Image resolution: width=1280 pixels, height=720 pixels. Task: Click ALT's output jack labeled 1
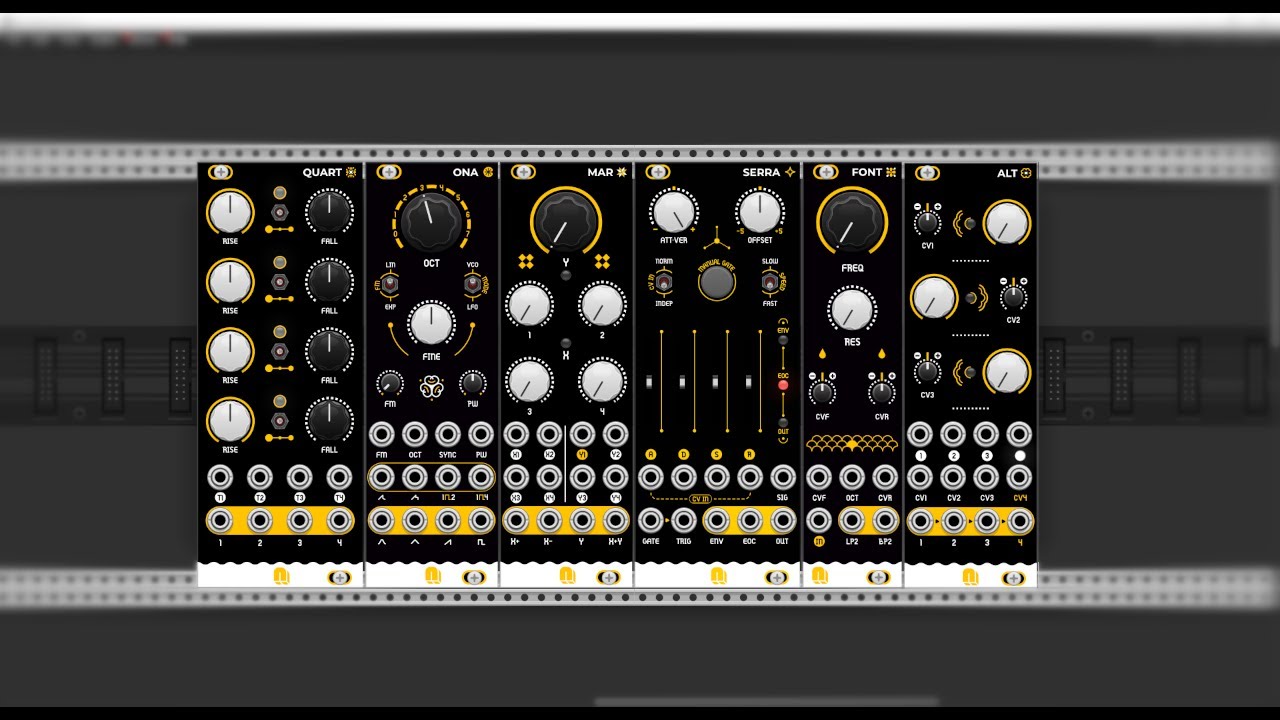[920, 520]
